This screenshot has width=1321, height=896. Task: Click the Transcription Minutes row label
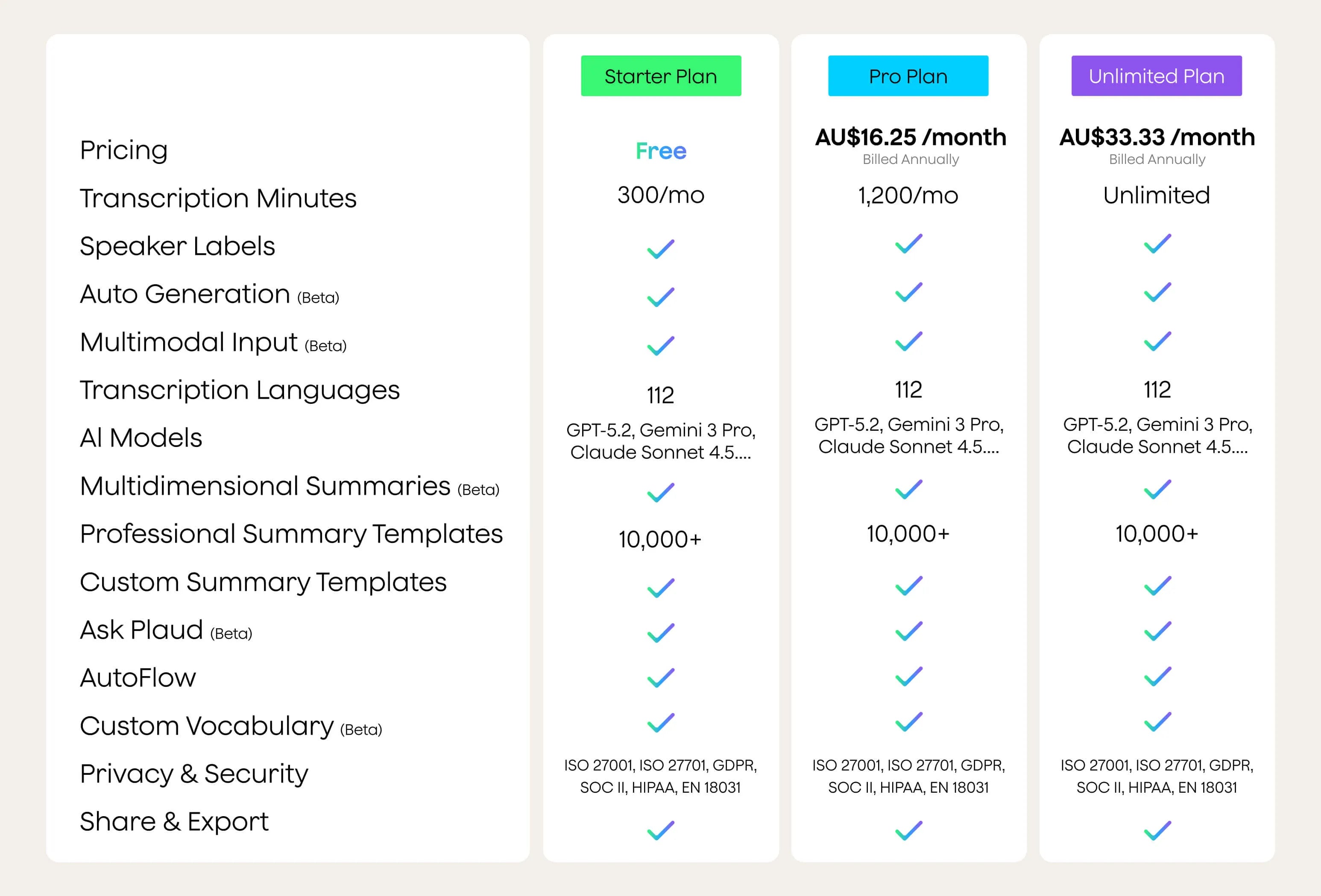(x=218, y=198)
